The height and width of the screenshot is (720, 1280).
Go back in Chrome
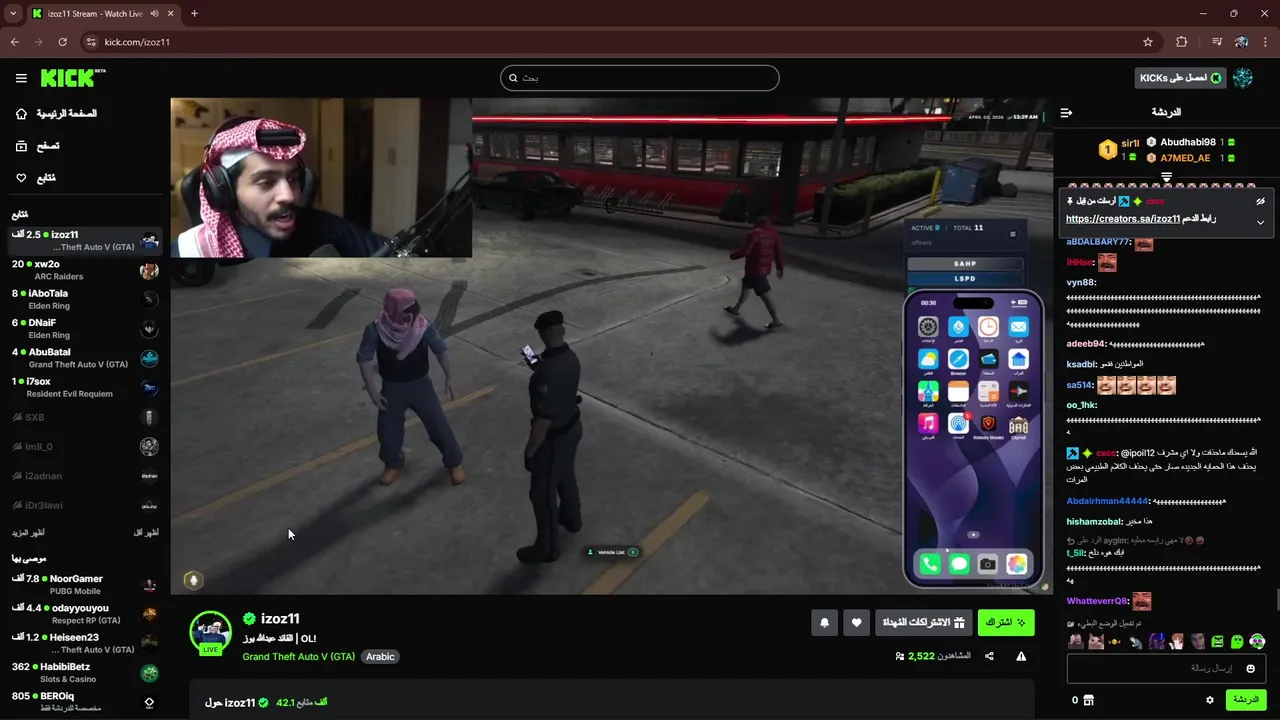click(15, 42)
